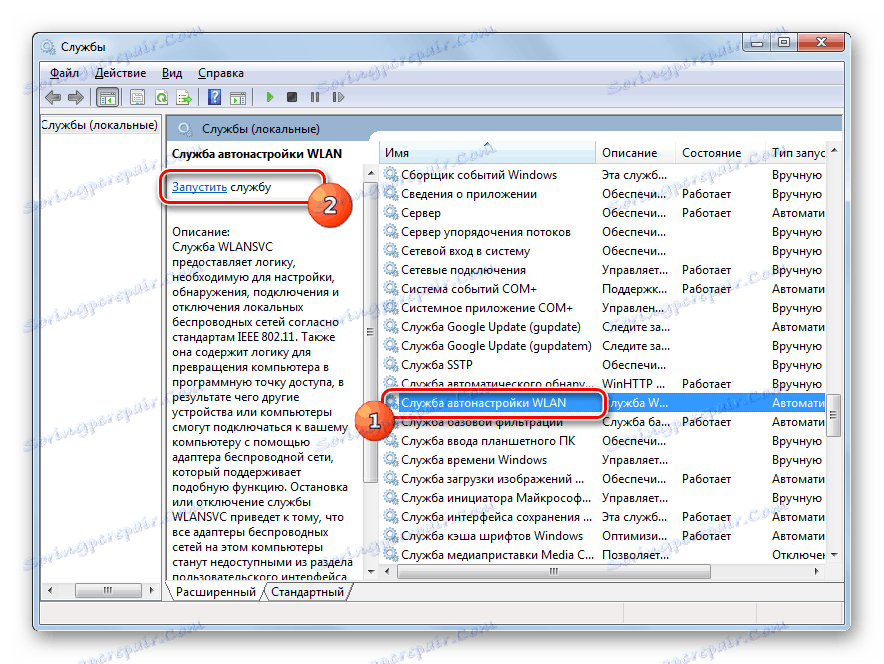This screenshot has height=664, width=884.
Task: Open the Properties toolbar icon
Action: click(137, 98)
